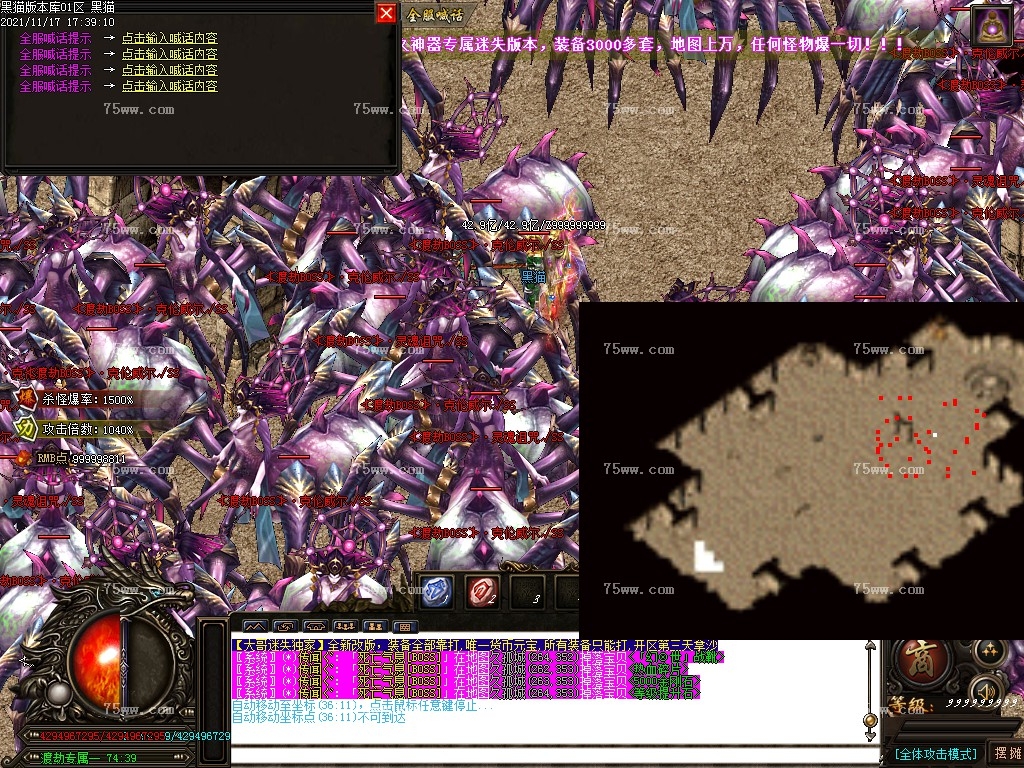
Task: Click the fourth shout content input link
Action: click(169, 87)
